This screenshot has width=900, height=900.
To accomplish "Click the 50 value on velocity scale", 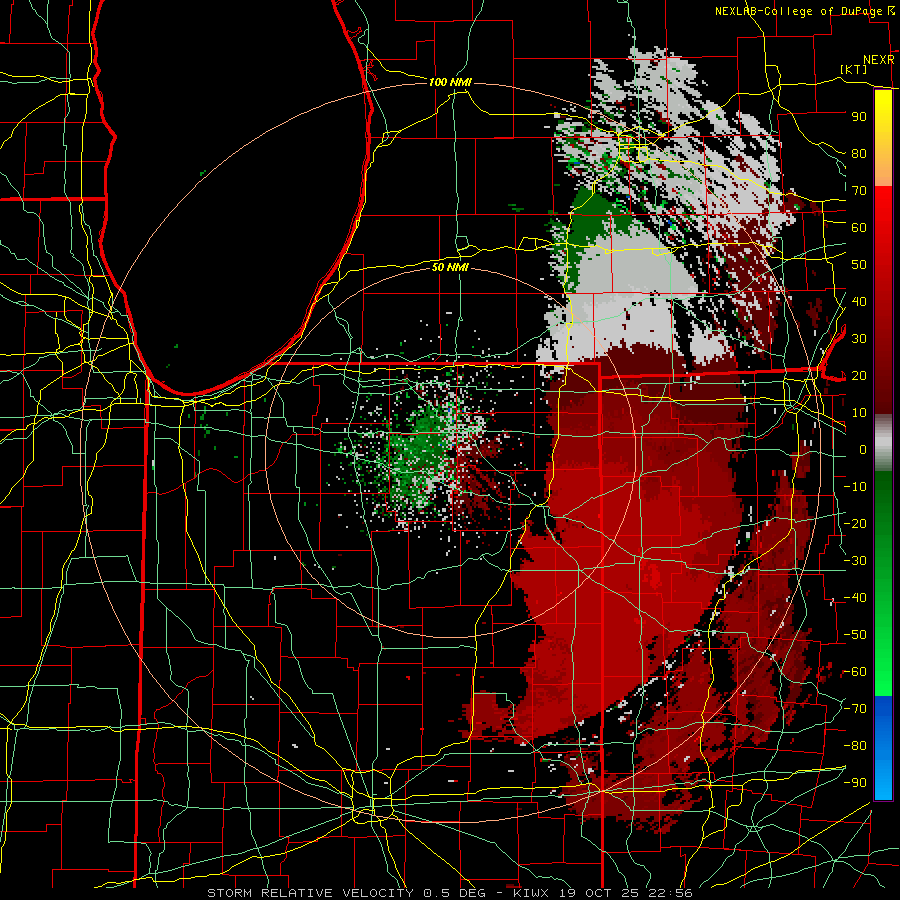I will click(x=859, y=265).
